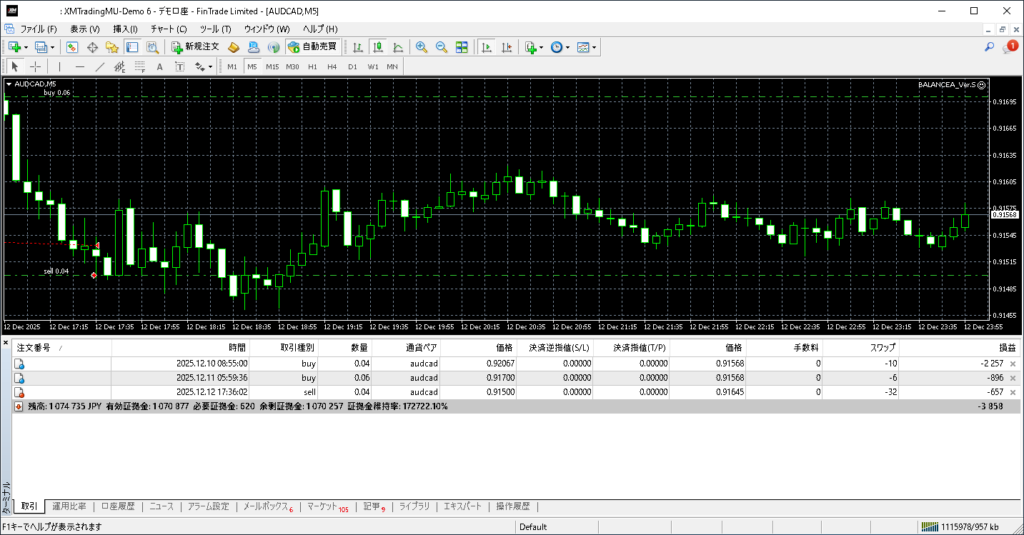This screenshot has height=535, width=1024.
Task: Open the indicators list dropdown arrow
Action: point(541,47)
